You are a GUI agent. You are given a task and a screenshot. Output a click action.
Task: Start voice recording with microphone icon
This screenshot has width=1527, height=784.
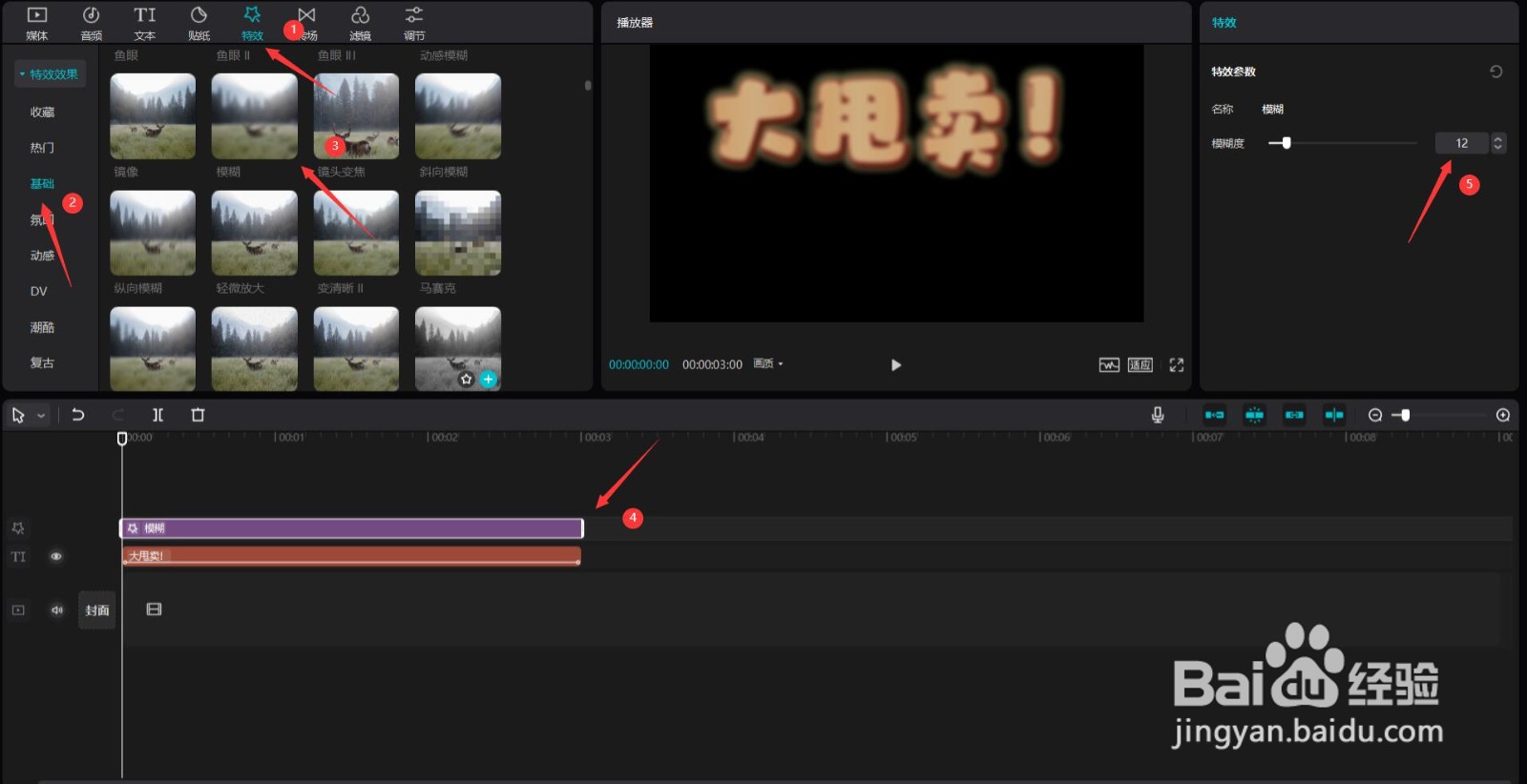pyautogui.click(x=1158, y=415)
